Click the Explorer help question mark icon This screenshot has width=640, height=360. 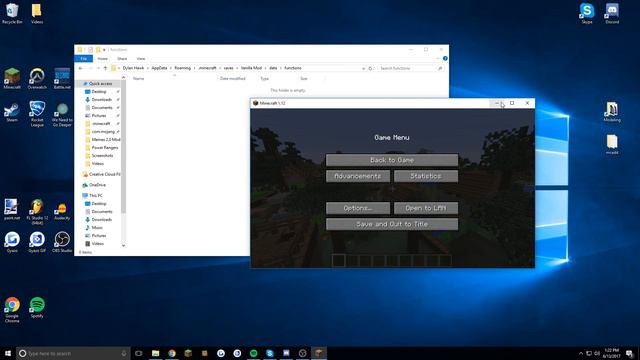[445, 59]
